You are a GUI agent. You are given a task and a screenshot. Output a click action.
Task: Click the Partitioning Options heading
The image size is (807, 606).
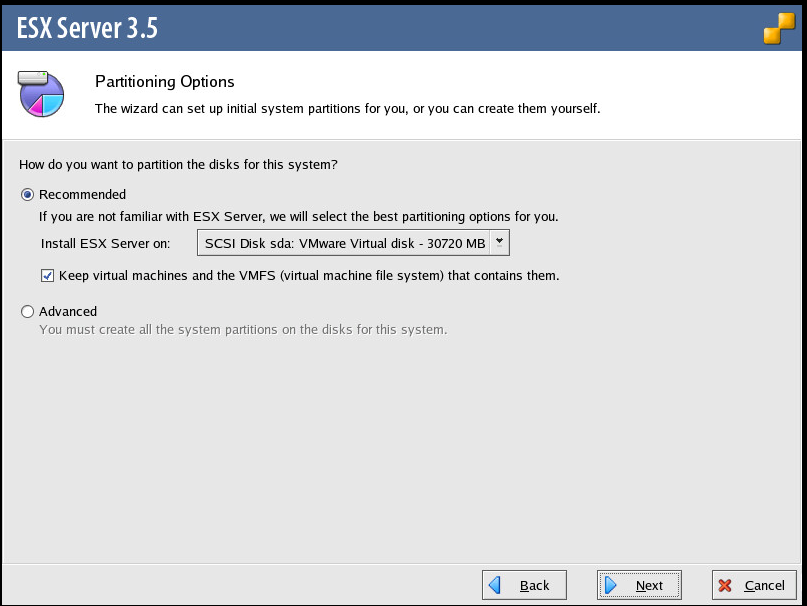(x=164, y=82)
